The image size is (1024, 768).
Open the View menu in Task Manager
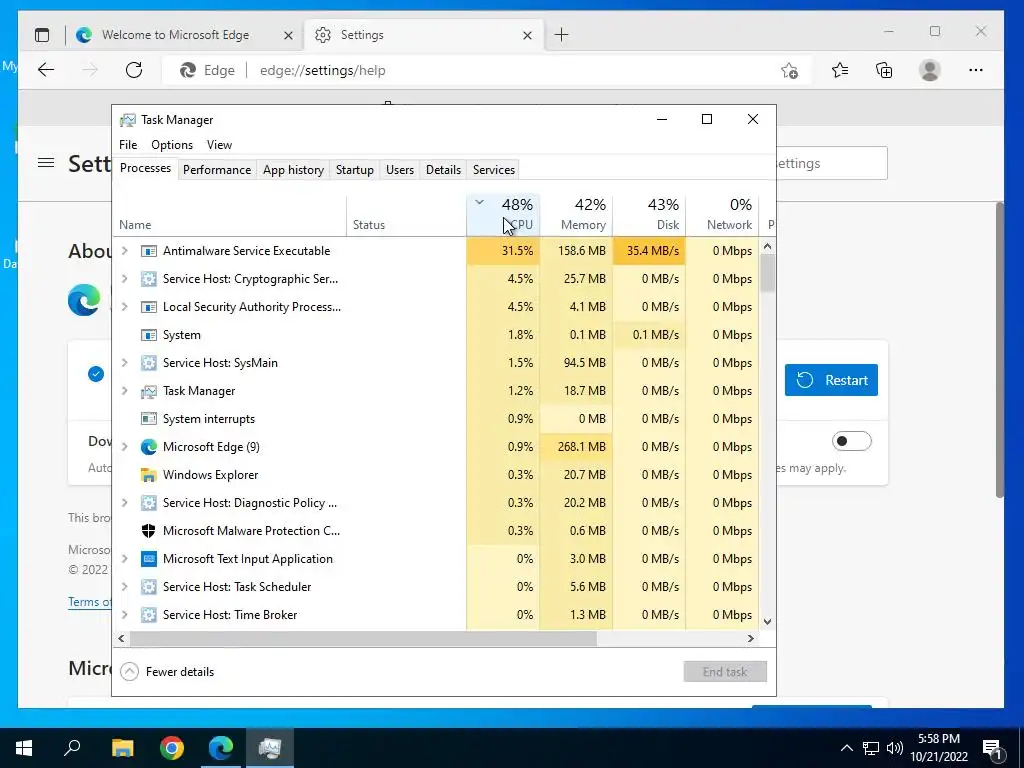pos(219,145)
